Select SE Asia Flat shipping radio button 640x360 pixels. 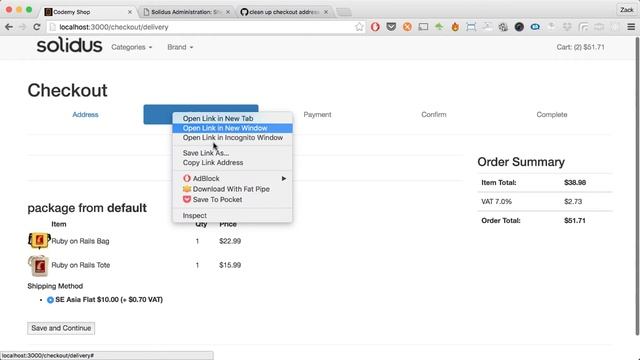pyautogui.click(x=50, y=300)
